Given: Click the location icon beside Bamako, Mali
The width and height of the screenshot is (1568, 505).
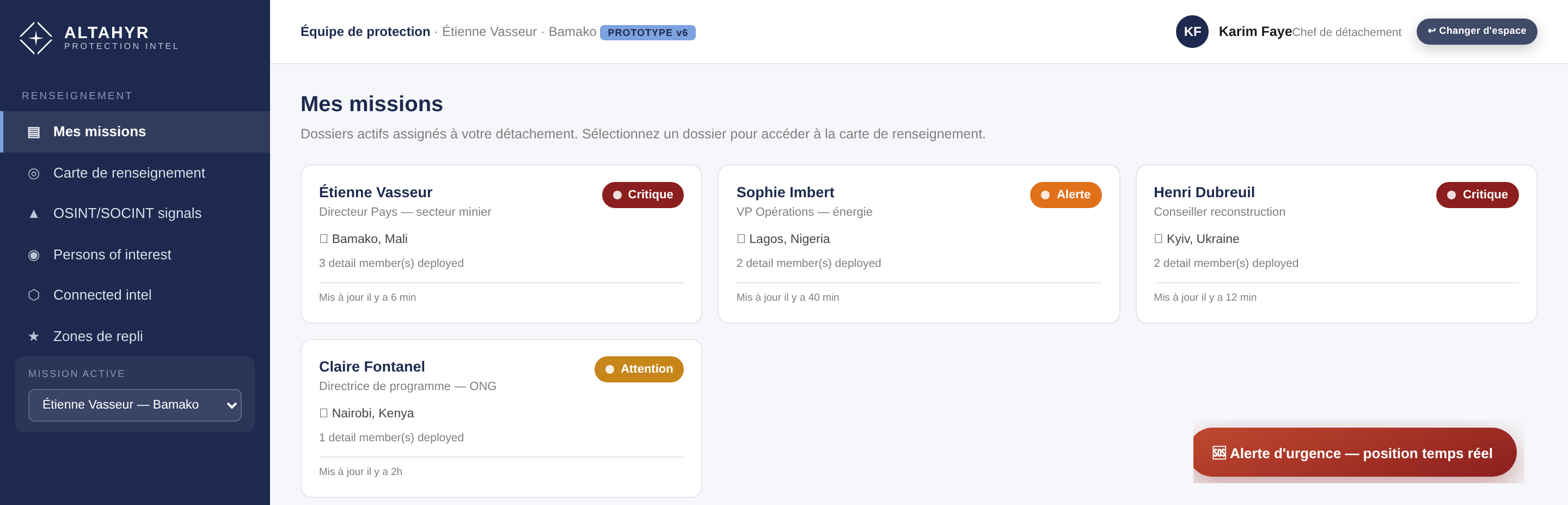Looking at the screenshot, I should pyautogui.click(x=324, y=239).
